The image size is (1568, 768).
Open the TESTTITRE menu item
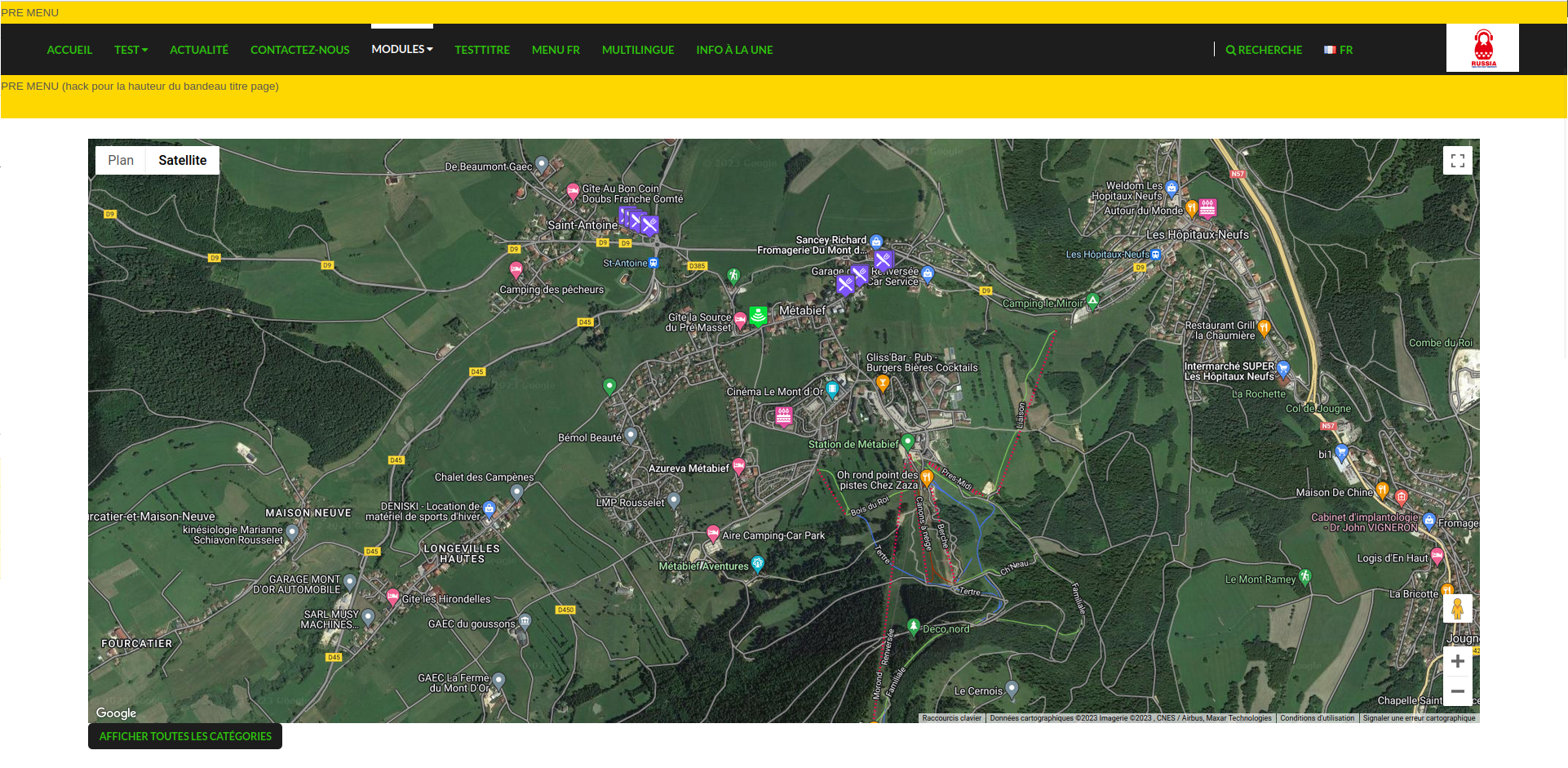482,50
